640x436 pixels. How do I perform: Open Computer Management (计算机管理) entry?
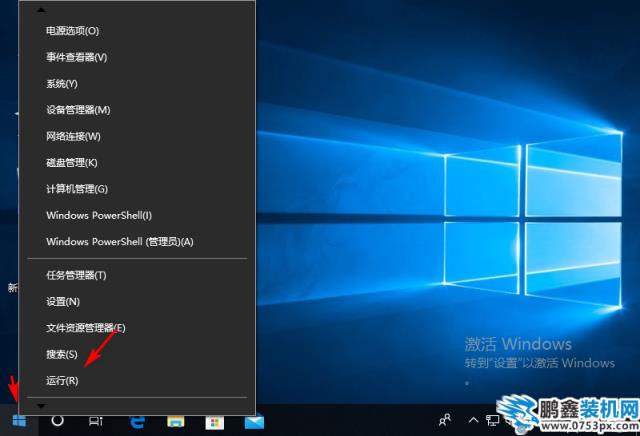tap(137, 189)
